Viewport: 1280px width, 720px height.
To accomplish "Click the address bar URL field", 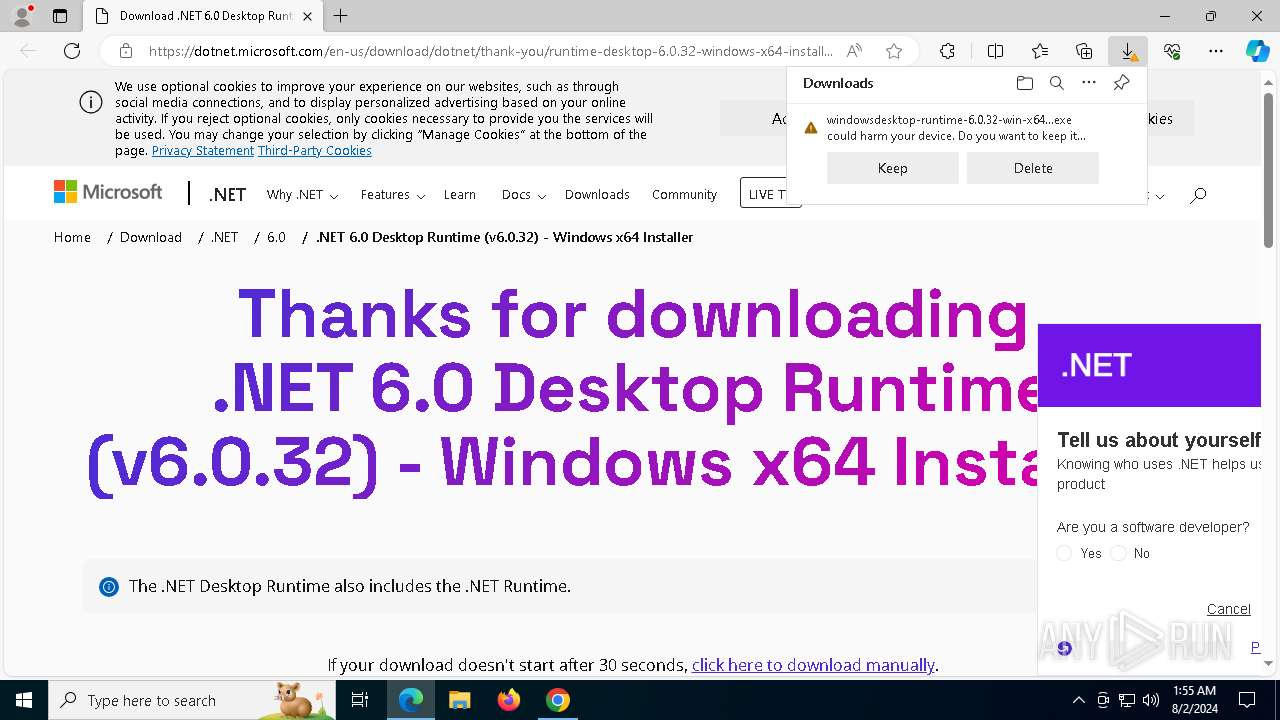I will [490, 51].
